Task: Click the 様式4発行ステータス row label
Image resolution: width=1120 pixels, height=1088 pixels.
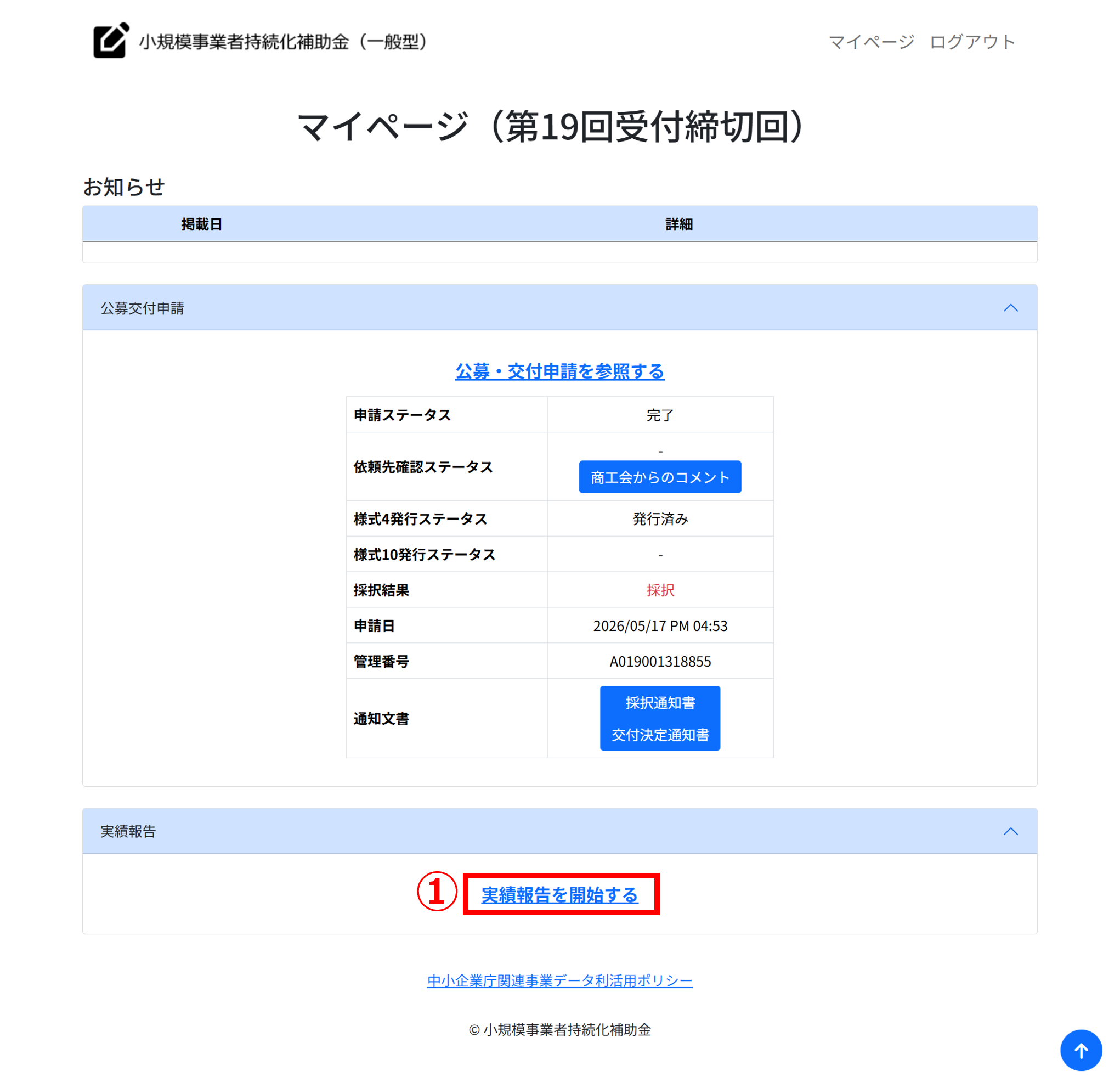Action: 420,518
